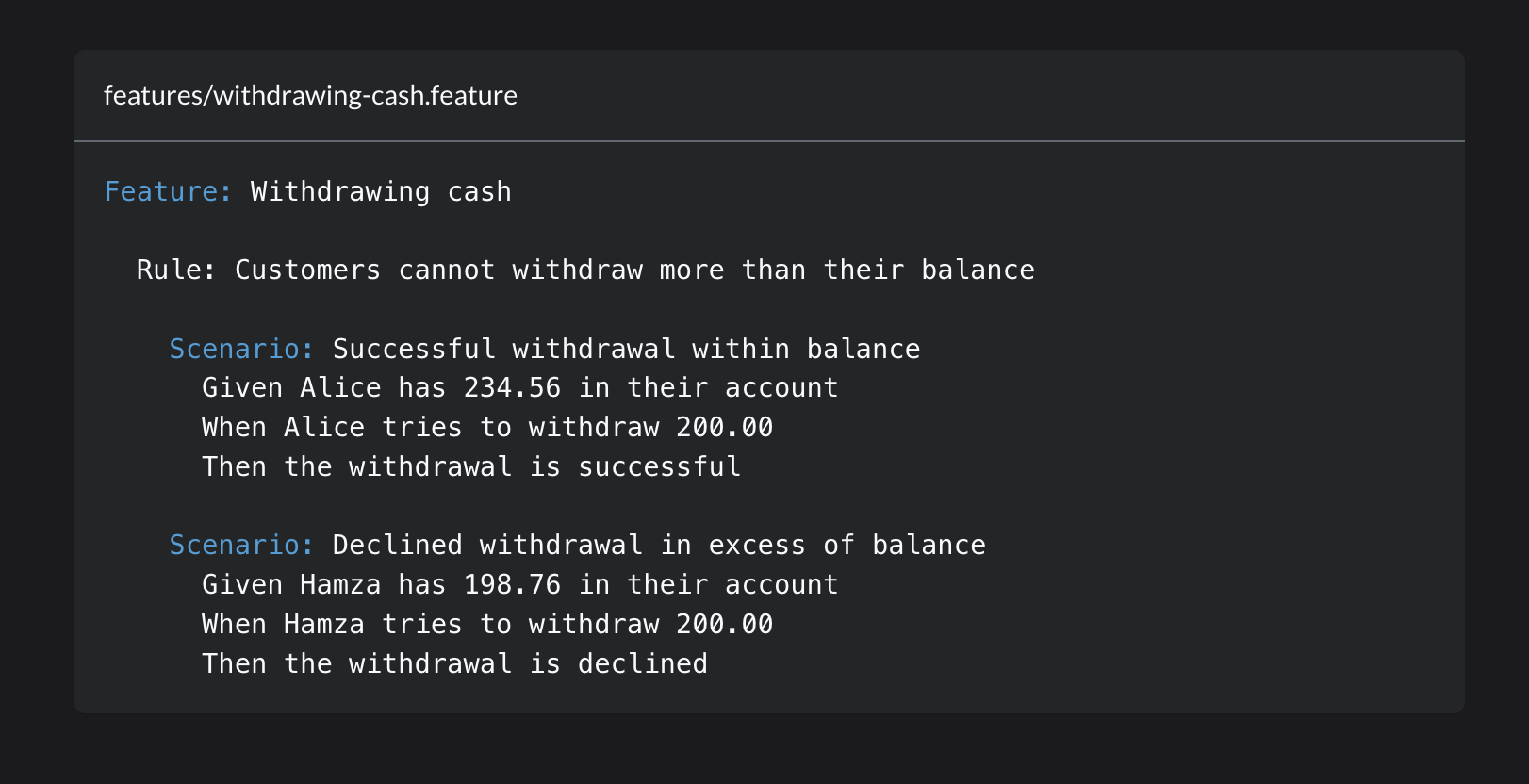Click the blue Feature: keyword

point(168,191)
